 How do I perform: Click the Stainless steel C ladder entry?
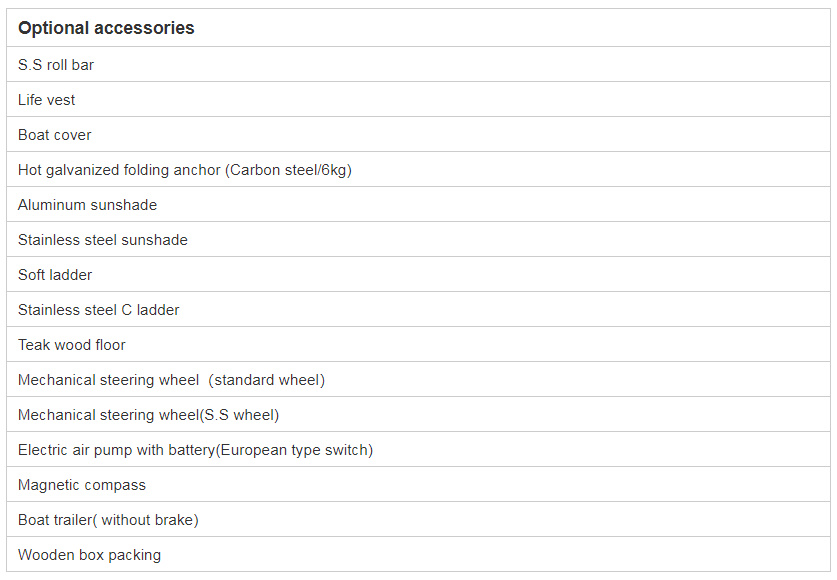coord(99,310)
